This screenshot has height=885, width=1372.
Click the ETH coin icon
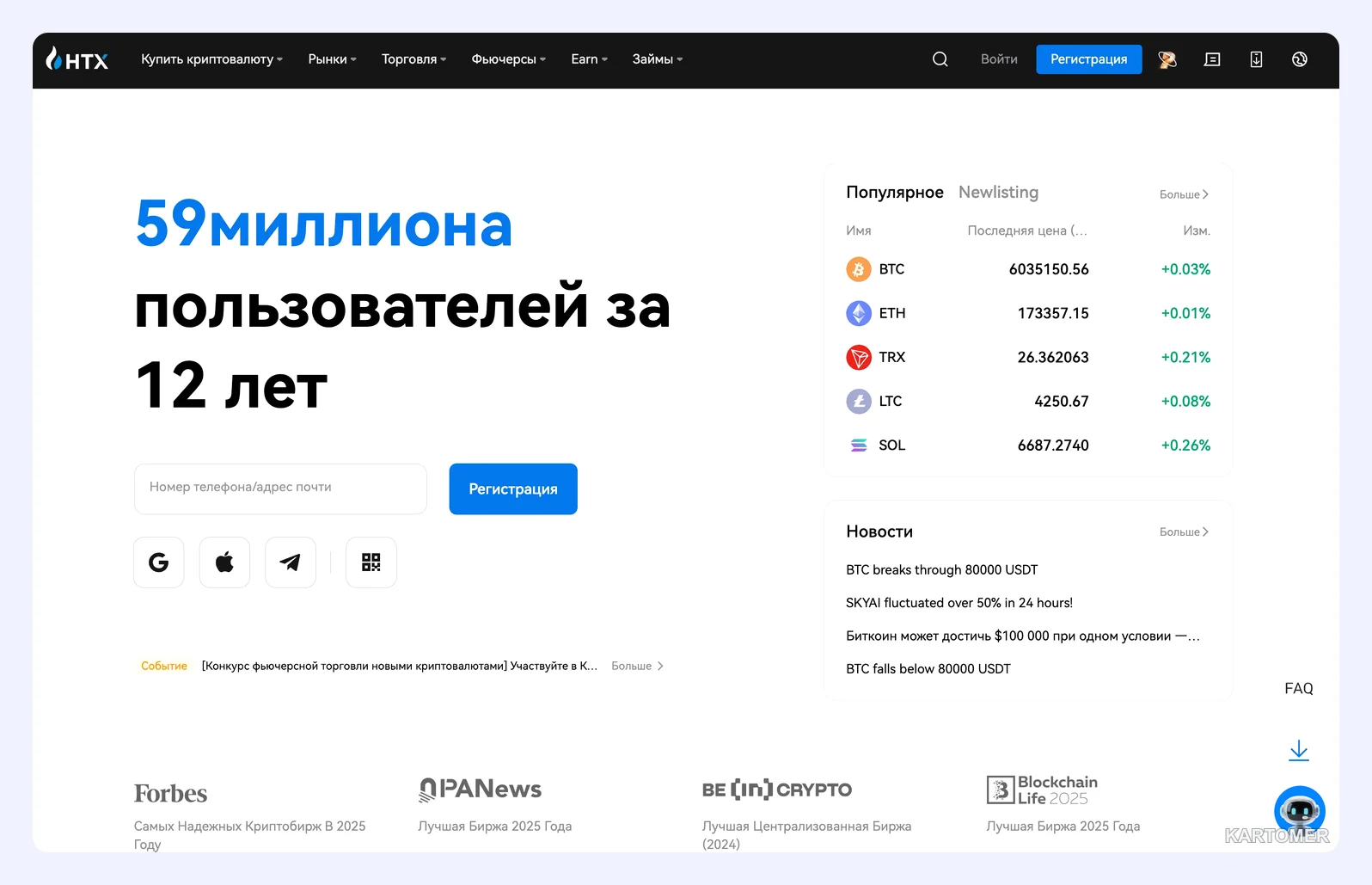(x=859, y=313)
